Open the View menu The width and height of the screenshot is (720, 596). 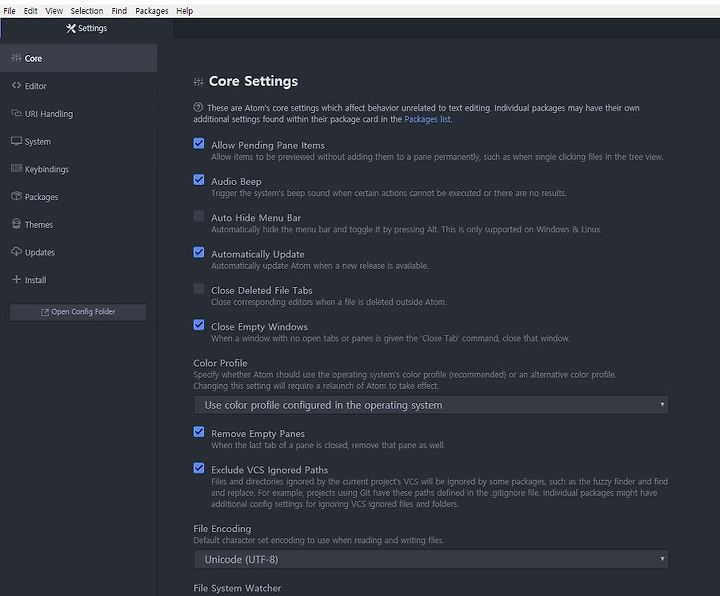(54, 11)
